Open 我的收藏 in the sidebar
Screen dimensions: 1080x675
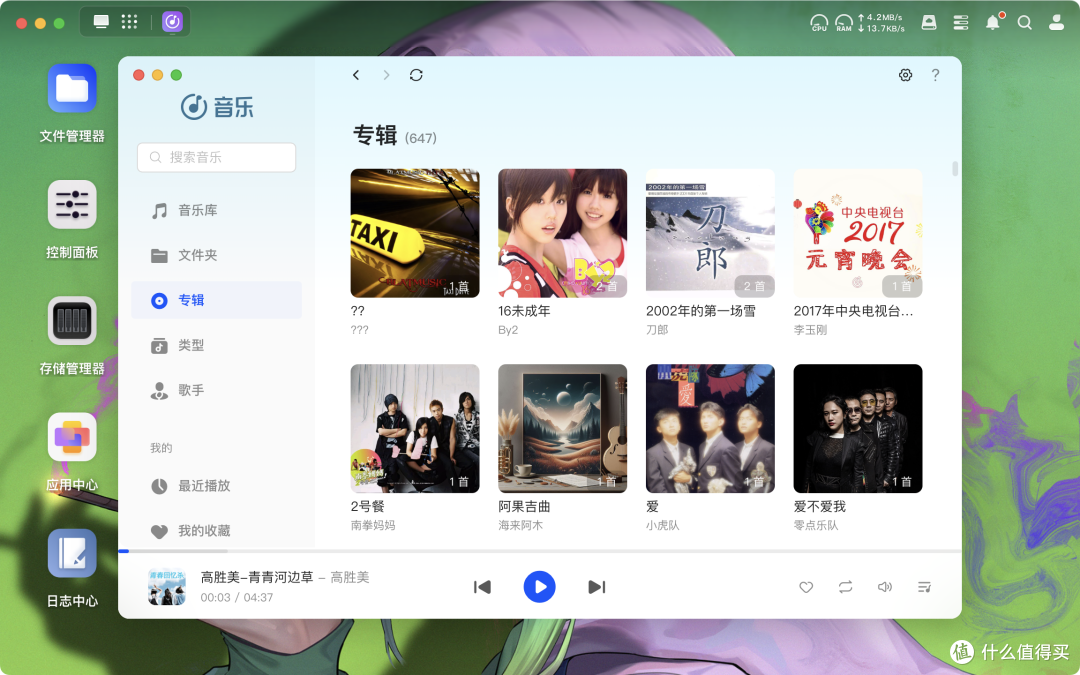tap(216, 530)
